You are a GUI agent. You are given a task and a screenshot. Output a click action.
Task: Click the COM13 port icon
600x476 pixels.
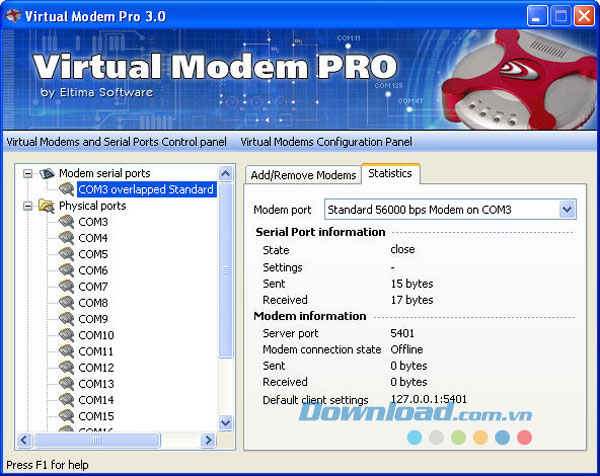66,384
